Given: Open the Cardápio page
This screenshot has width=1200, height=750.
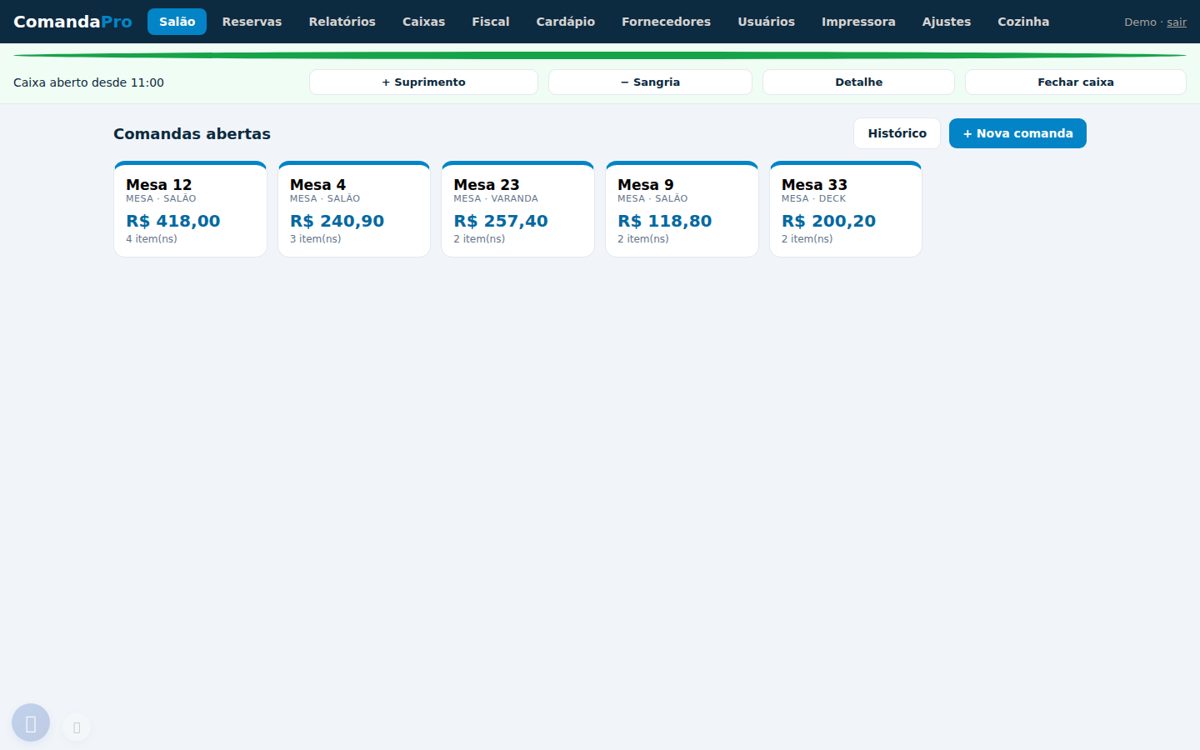Looking at the screenshot, I should click(x=565, y=22).
